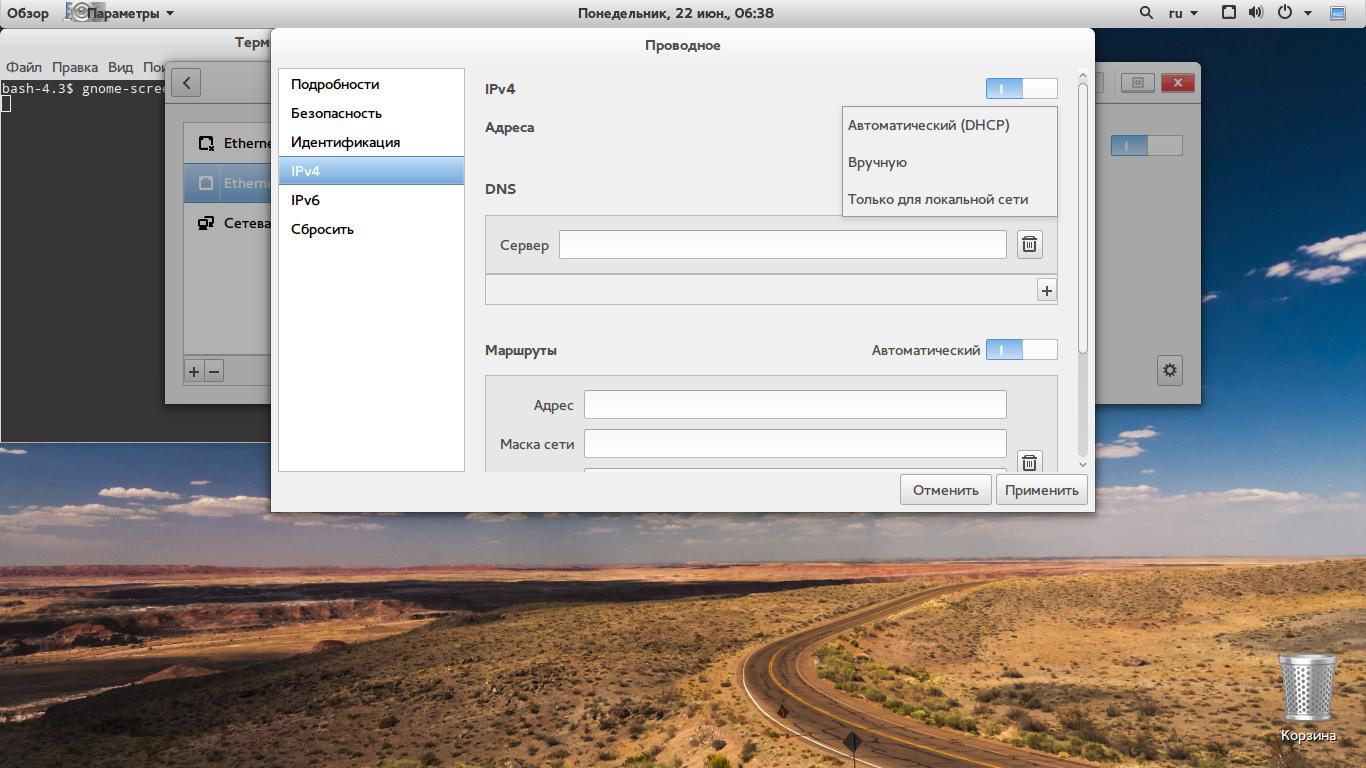Image resolution: width=1366 pixels, height=768 pixels.
Task: Click the two-computers icon beside Сетева
Action: (206, 223)
